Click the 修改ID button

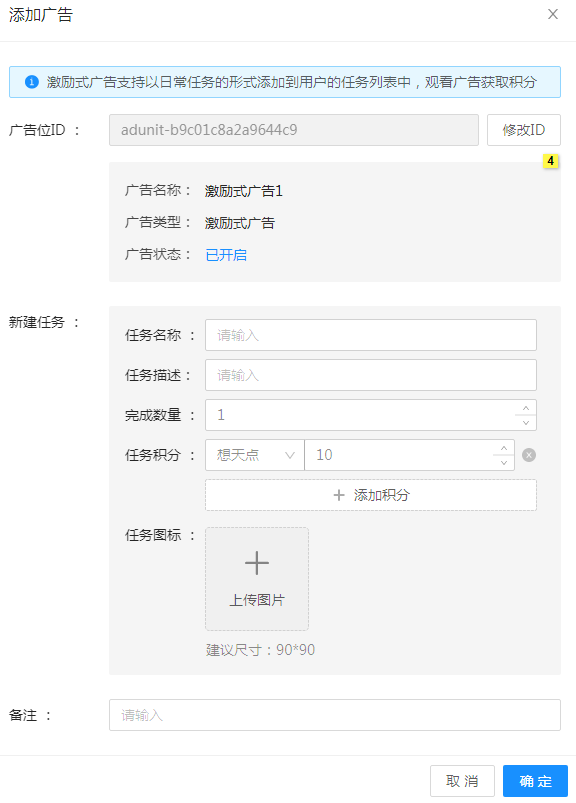523,130
